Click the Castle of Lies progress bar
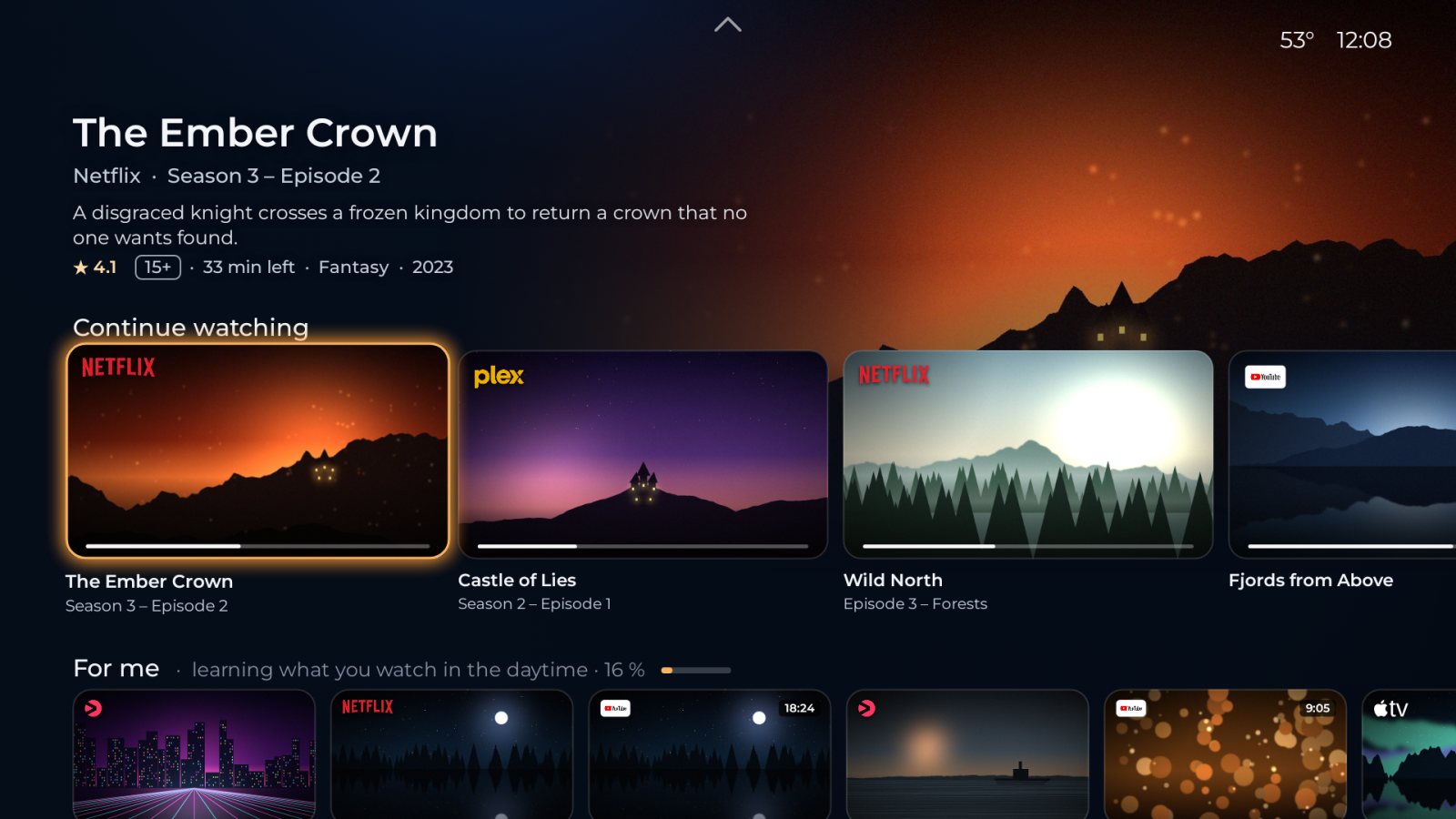1456x819 pixels. 642,546
